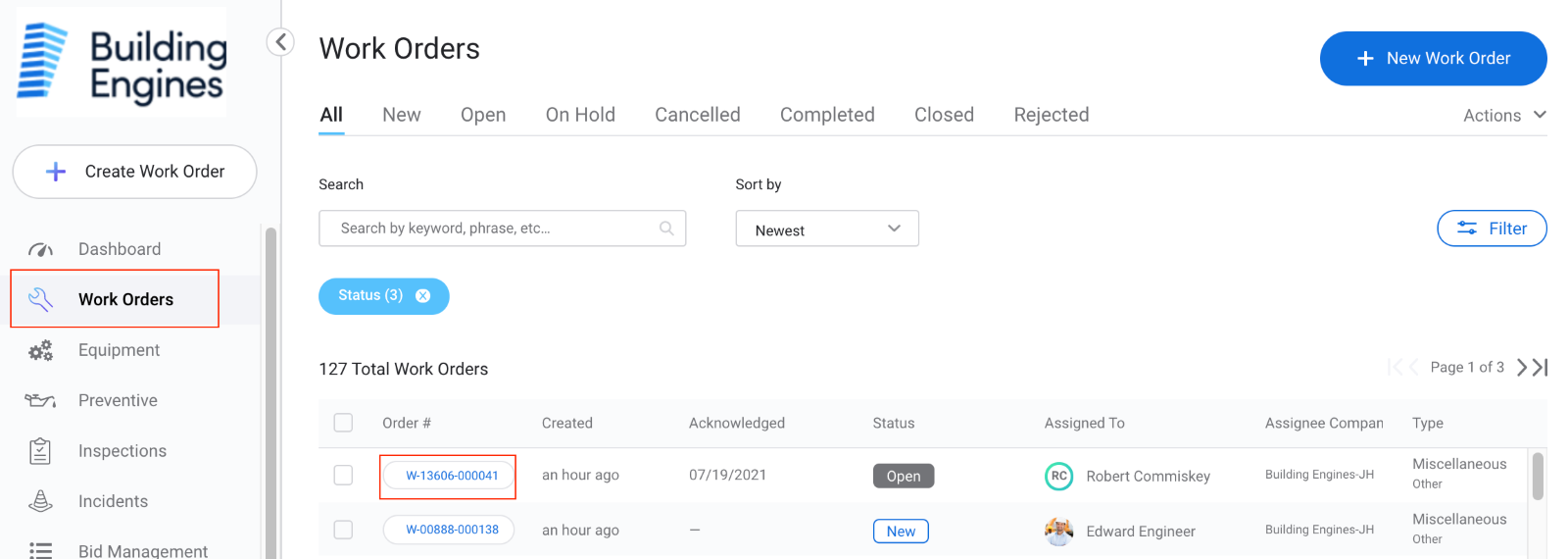Remove the Status (3) filter chip
This screenshot has width=1568, height=559.
coord(422,296)
